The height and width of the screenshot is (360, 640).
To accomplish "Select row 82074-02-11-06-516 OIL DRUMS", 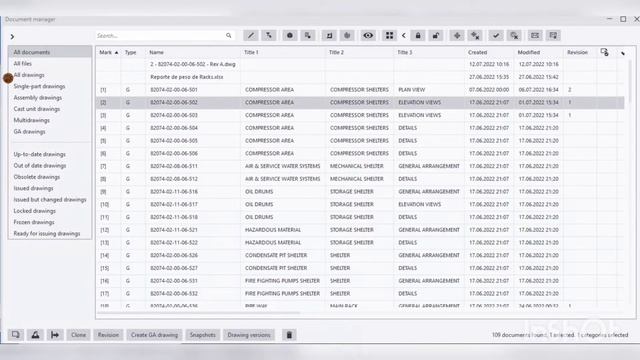I will pyautogui.click(x=360, y=191).
